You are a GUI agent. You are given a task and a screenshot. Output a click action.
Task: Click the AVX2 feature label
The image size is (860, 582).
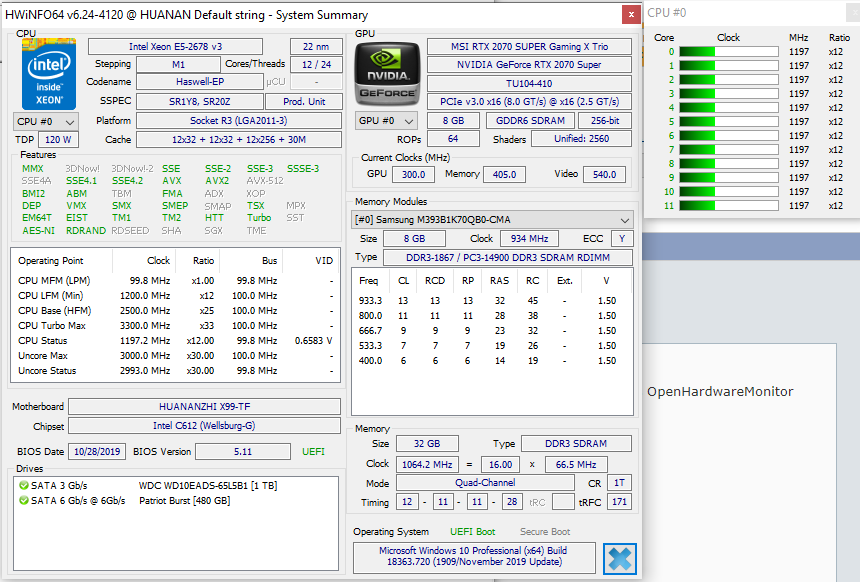point(217,180)
